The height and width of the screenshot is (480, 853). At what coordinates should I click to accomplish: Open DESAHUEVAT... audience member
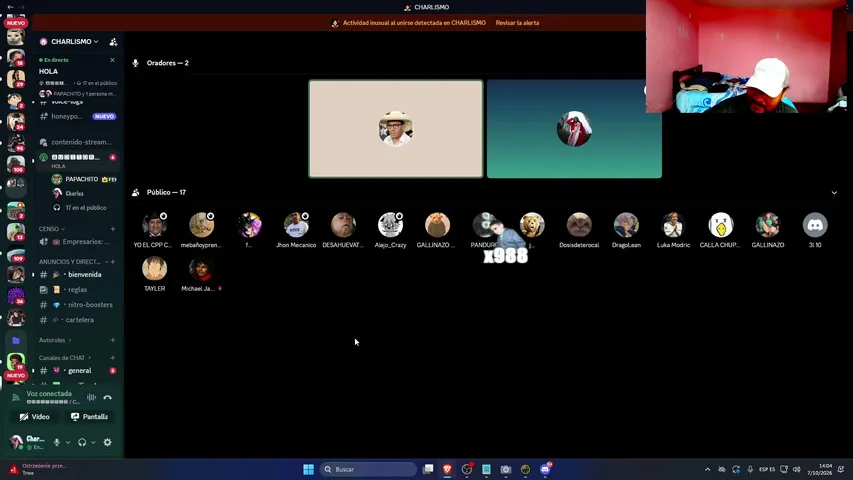[343, 230]
